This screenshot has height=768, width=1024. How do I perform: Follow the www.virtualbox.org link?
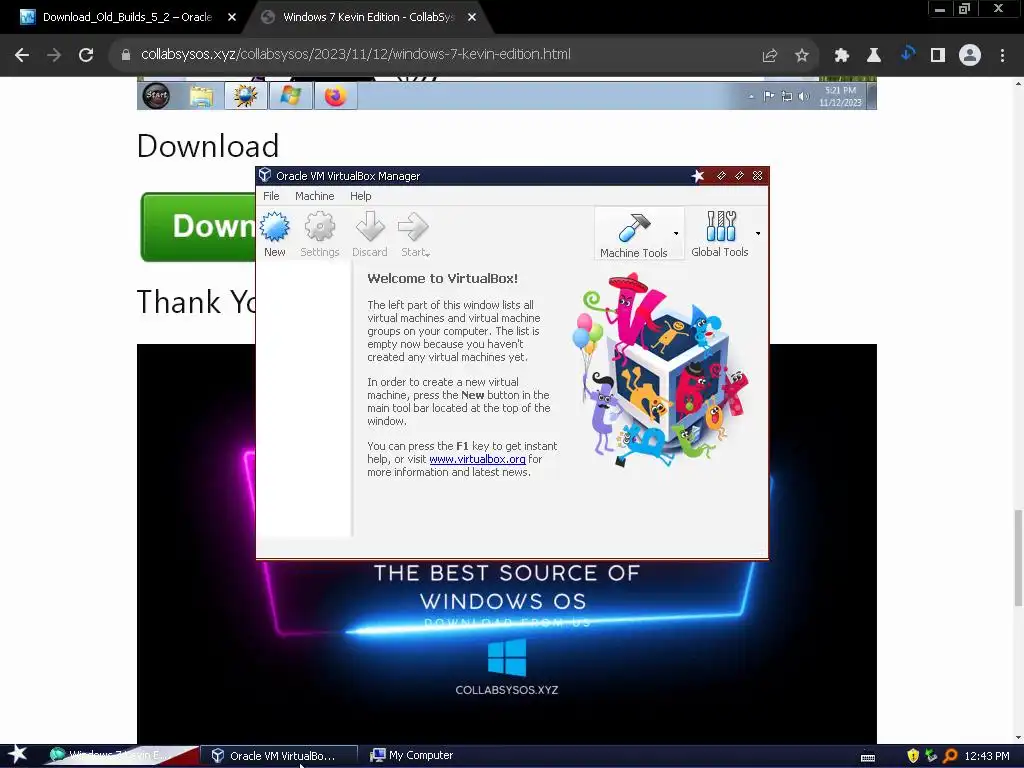[x=477, y=459]
